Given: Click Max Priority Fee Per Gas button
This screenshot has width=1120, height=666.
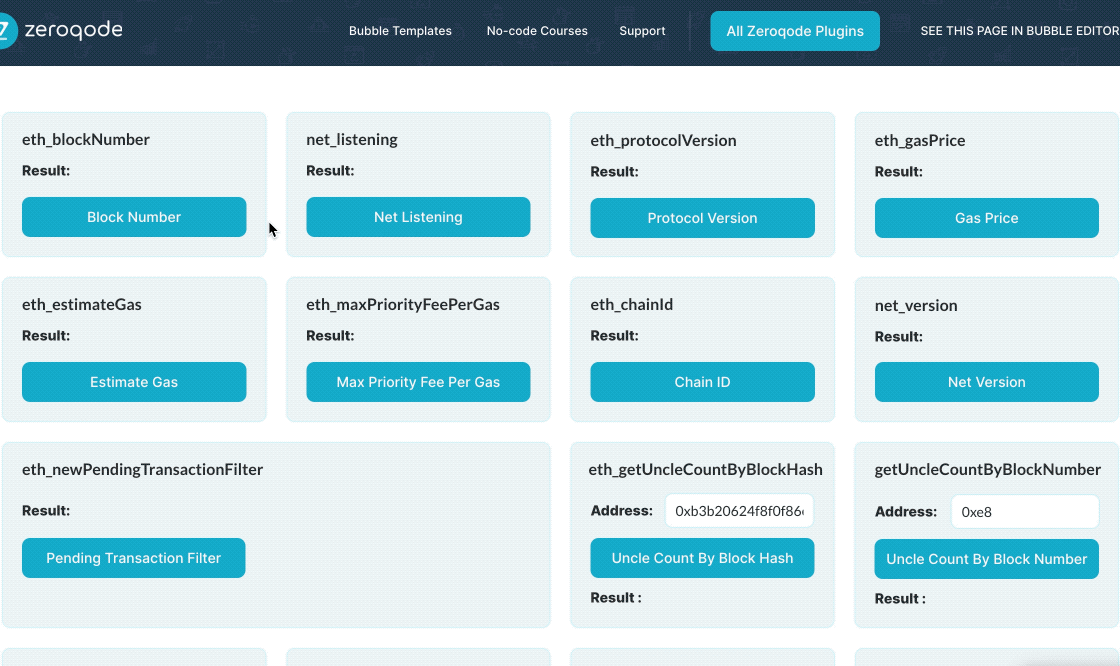Looking at the screenshot, I should point(419,382).
